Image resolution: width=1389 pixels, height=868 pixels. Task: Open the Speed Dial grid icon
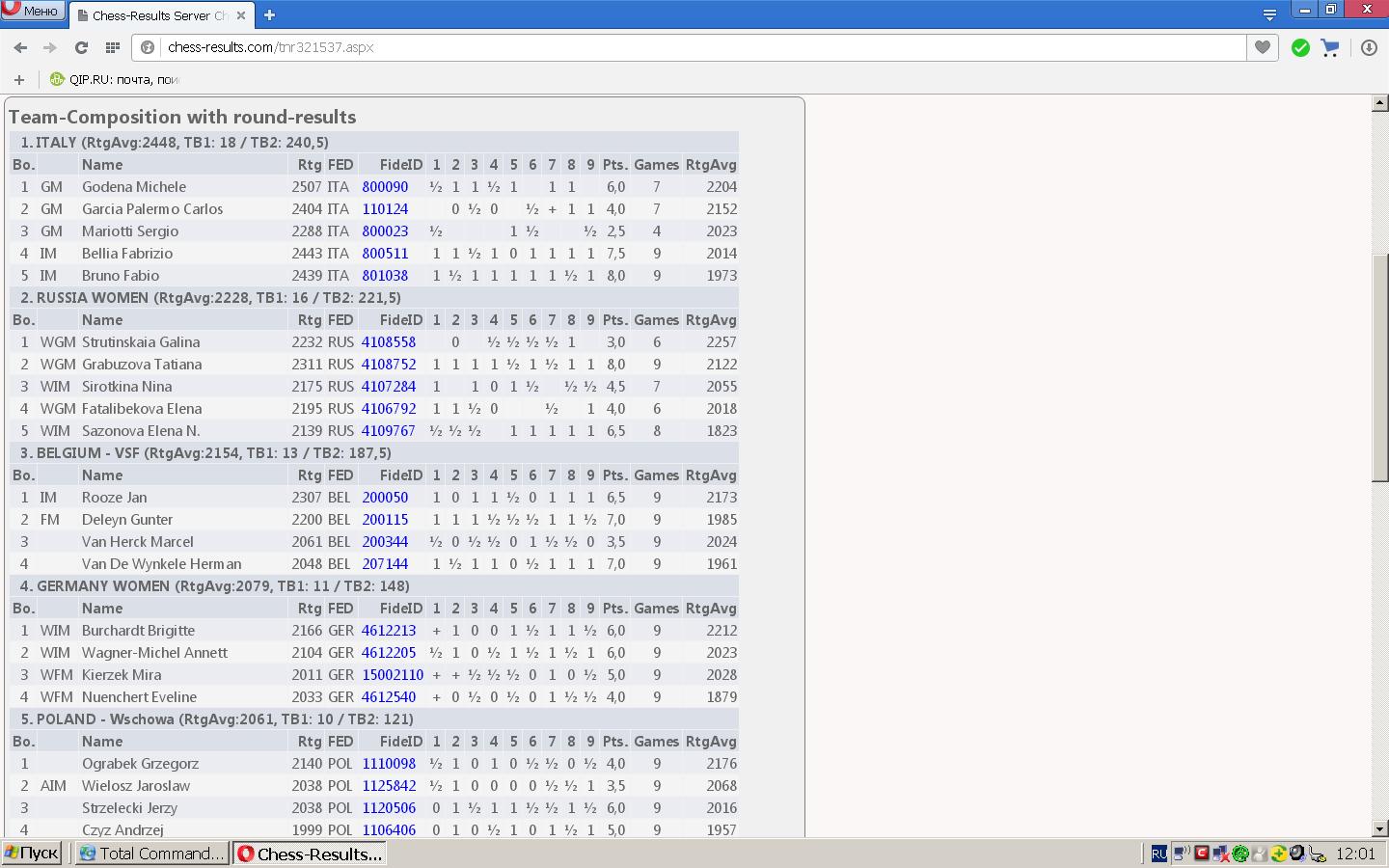click(113, 47)
